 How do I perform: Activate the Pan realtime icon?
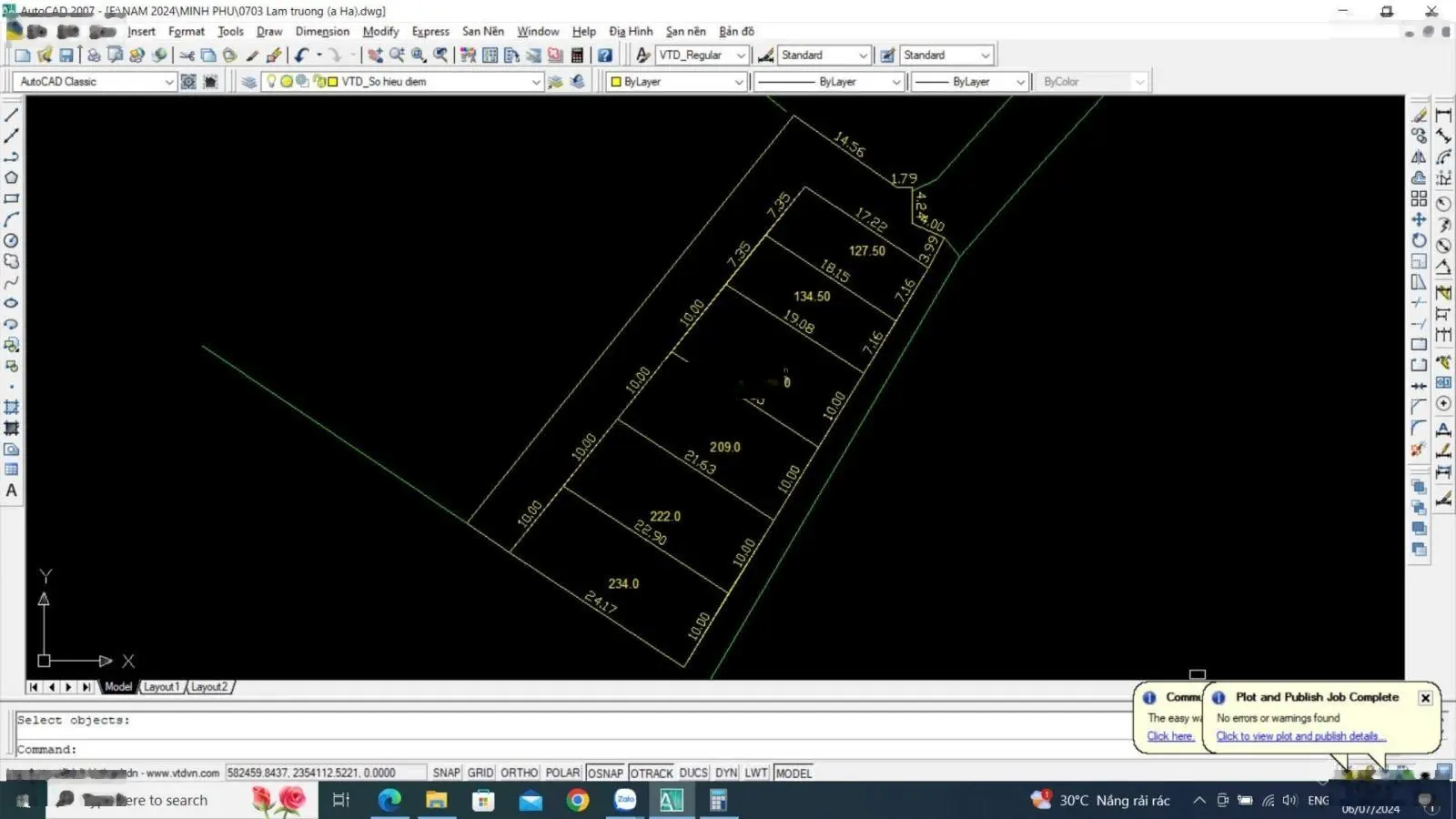tap(375, 56)
